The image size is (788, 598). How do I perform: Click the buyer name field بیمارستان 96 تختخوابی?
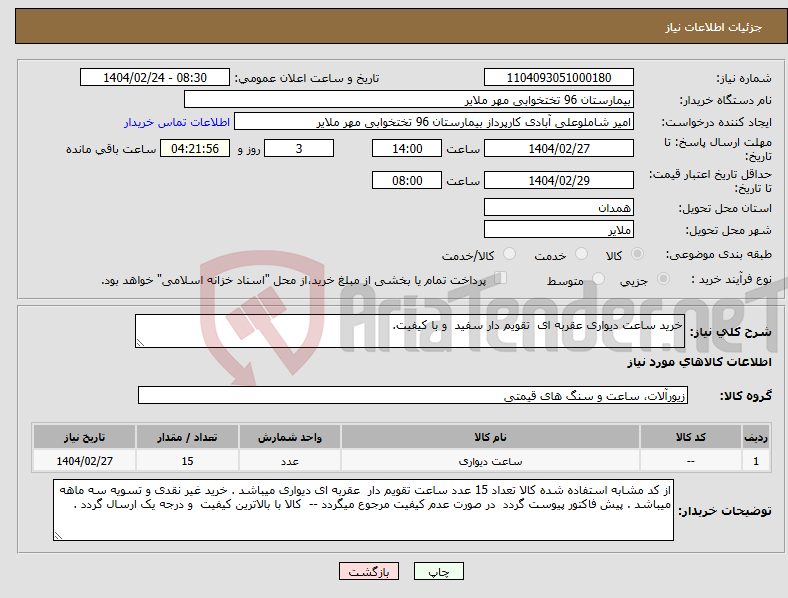[x=409, y=99]
